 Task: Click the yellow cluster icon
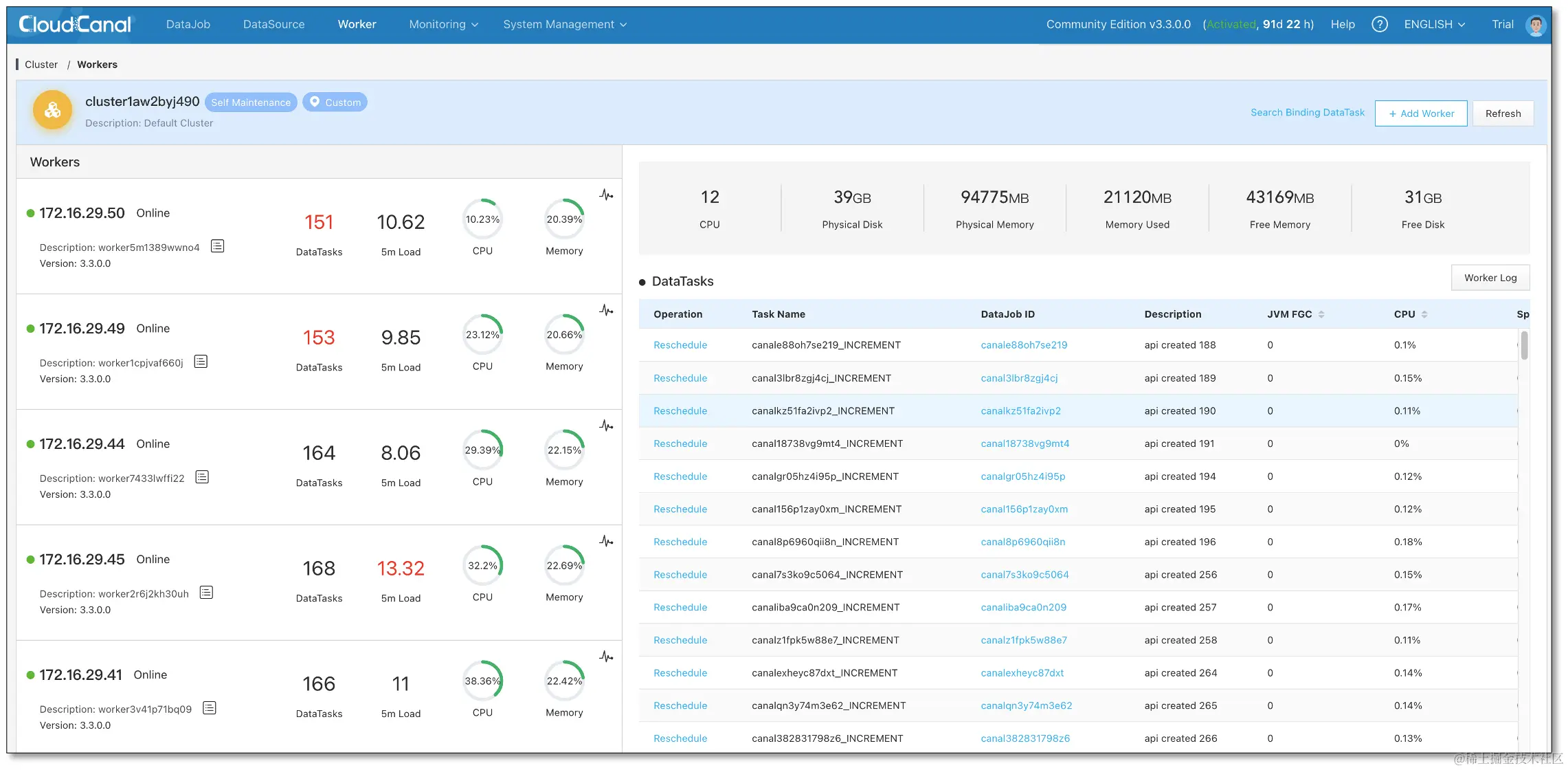click(x=53, y=110)
